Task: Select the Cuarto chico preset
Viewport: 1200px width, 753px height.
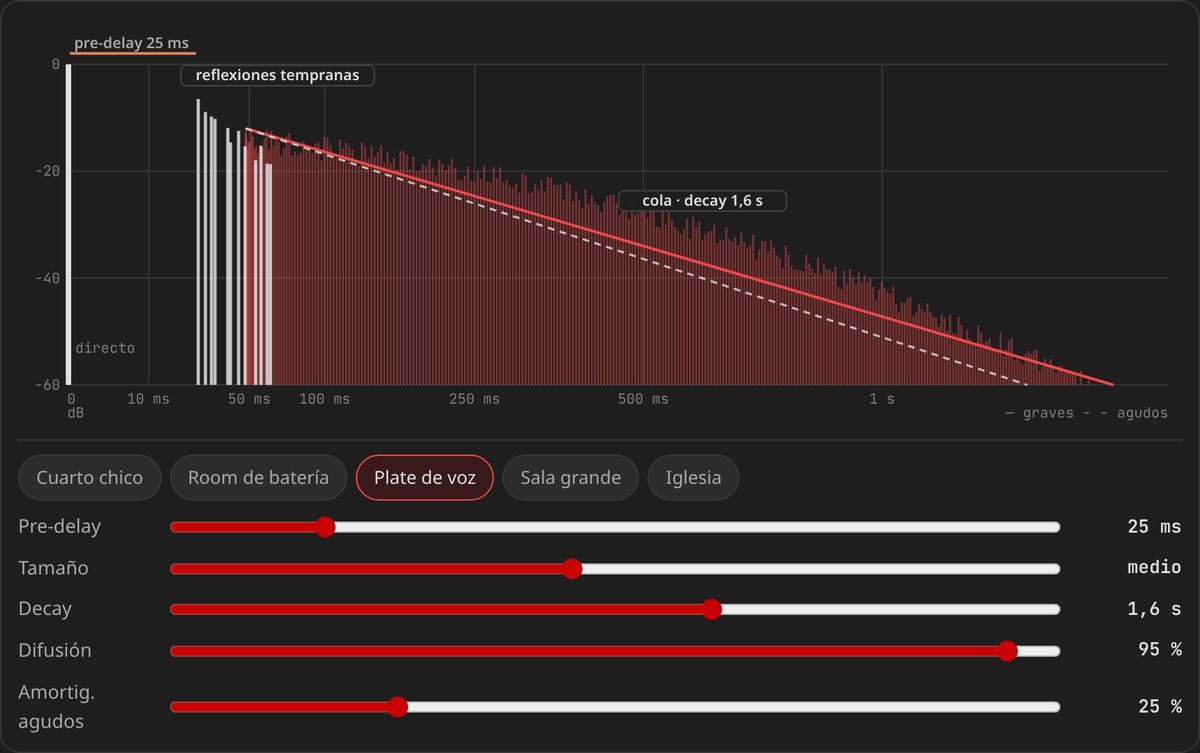Action: (90, 477)
